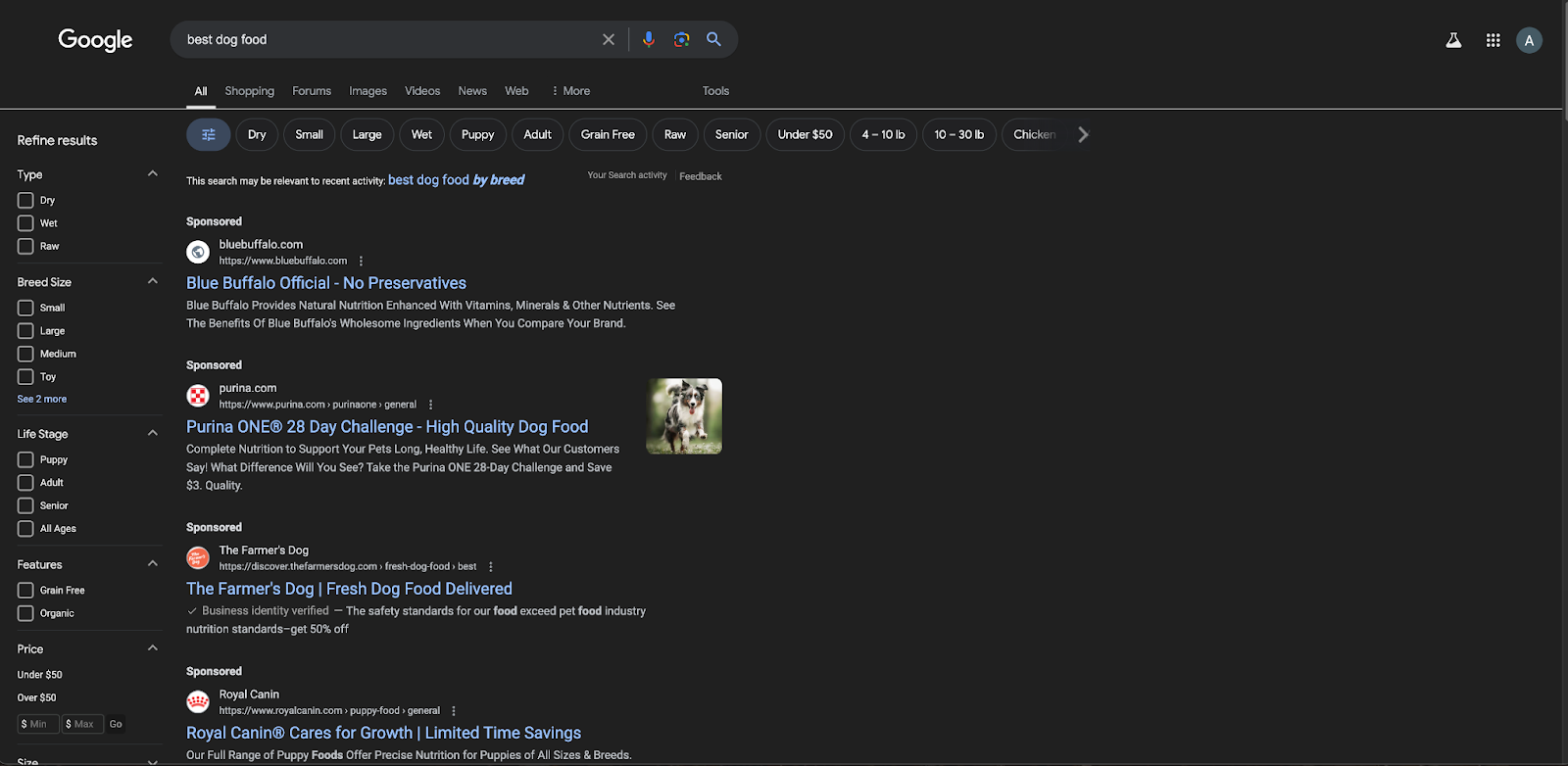This screenshot has height=766, width=1568.
Task: Switch to the Forums tab
Action: point(312,90)
